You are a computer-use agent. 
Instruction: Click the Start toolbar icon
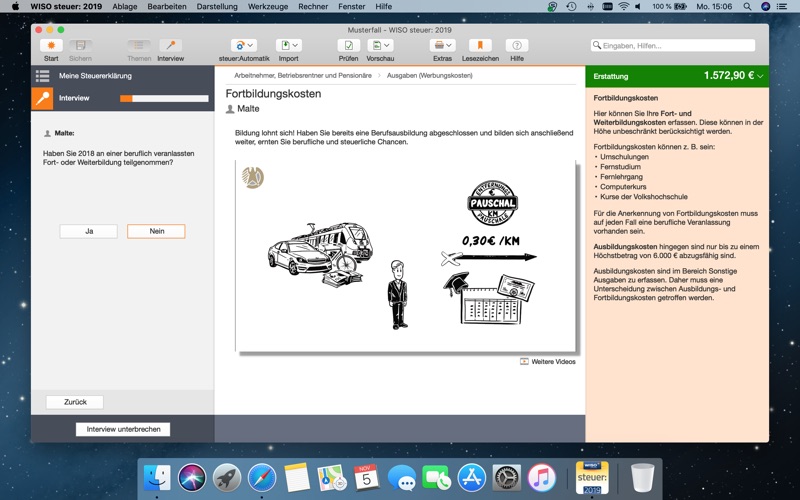click(x=51, y=46)
